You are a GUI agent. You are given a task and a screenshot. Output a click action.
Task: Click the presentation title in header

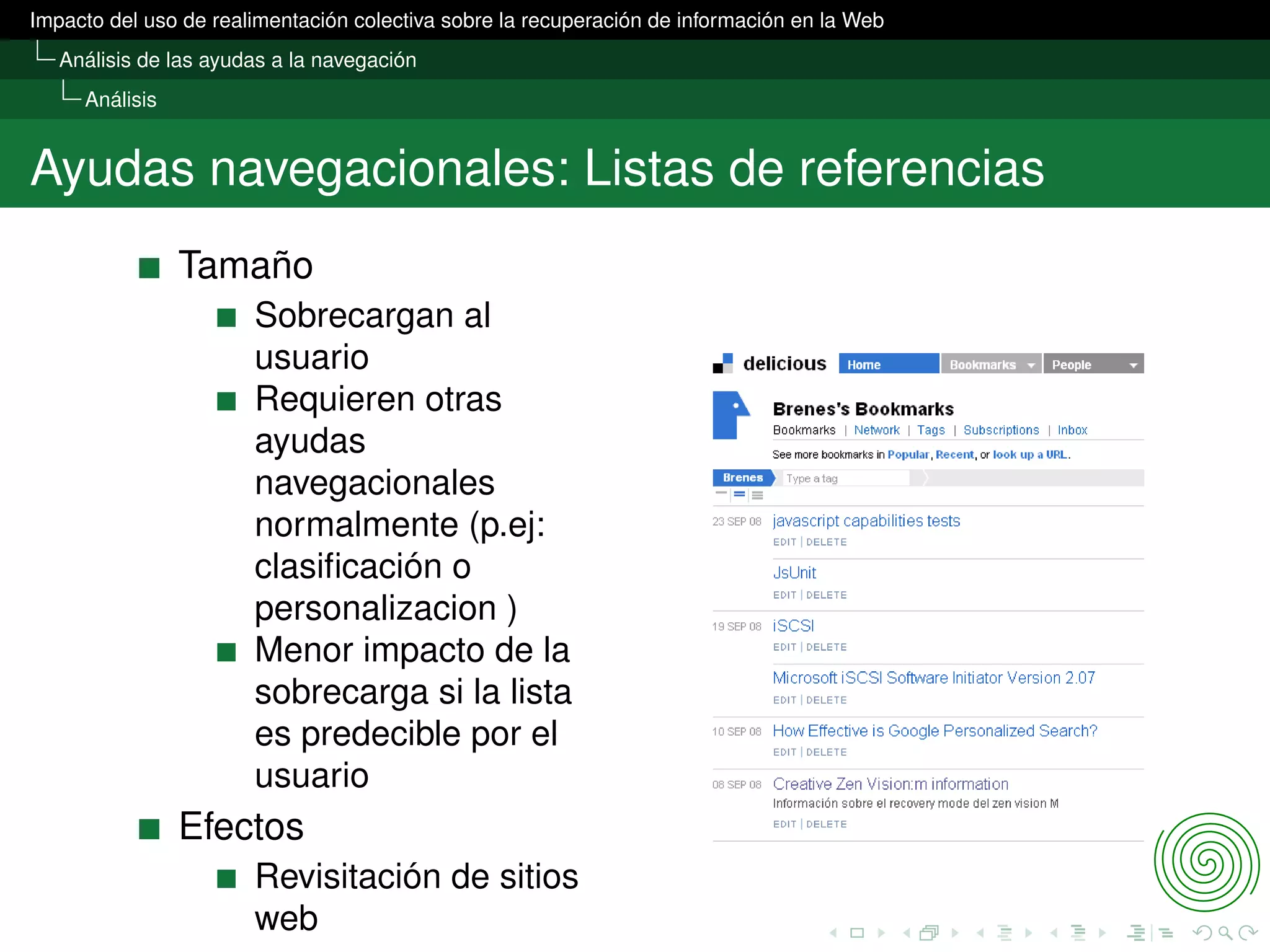coord(457,20)
